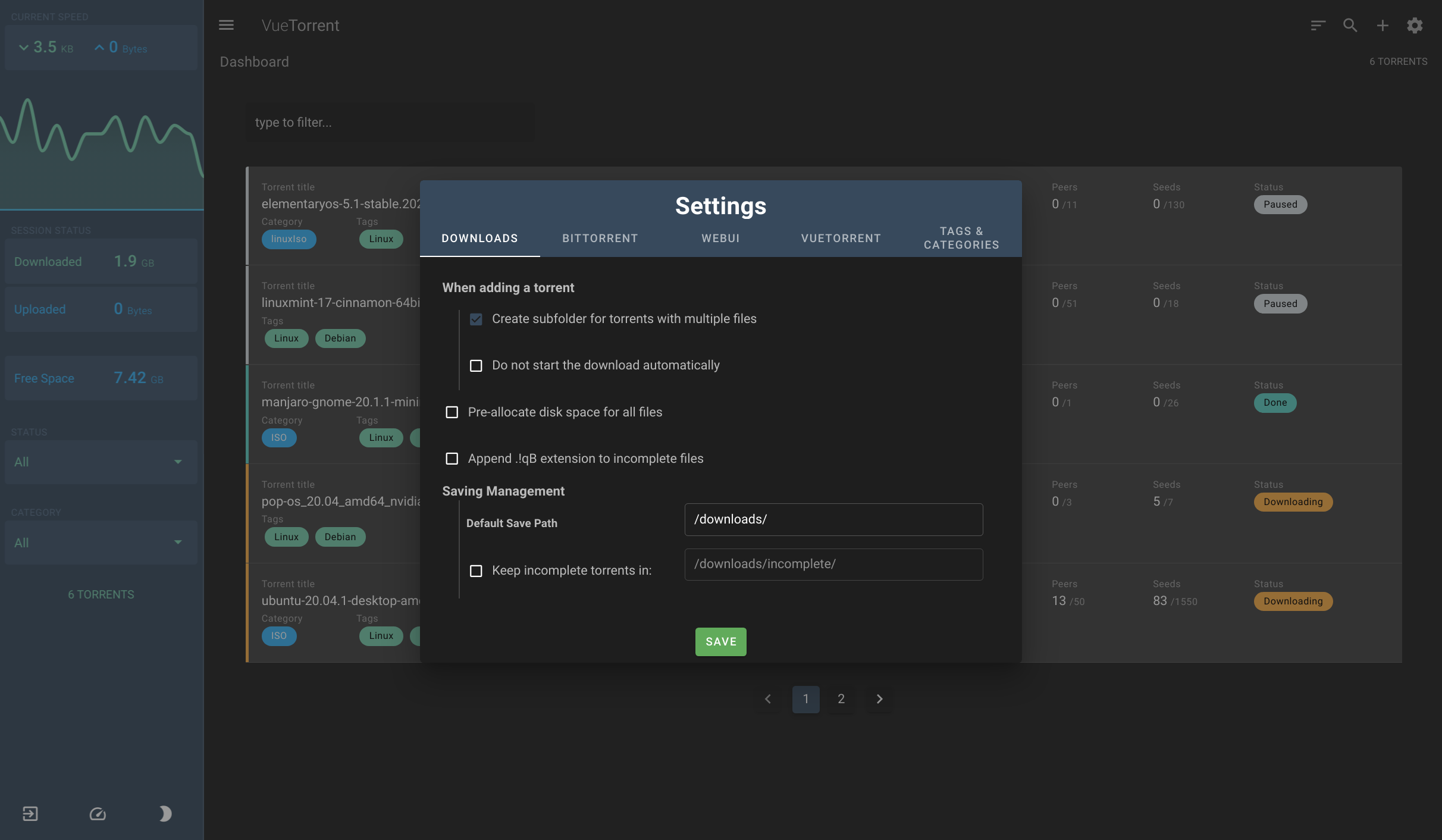Image resolution: width=1442 pixels, height=840 pixels.
Task: Open the Tags & Categories tab
Action: point(961,238)
